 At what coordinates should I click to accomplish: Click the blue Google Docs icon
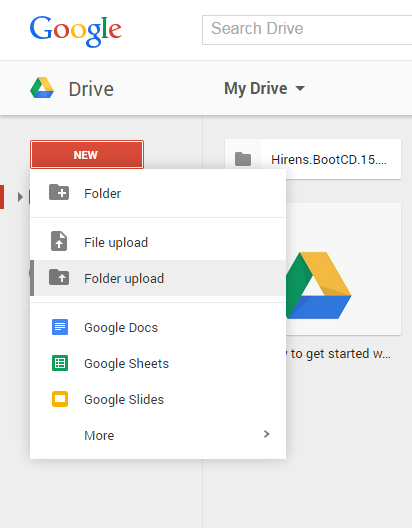(x=60, y=327)
